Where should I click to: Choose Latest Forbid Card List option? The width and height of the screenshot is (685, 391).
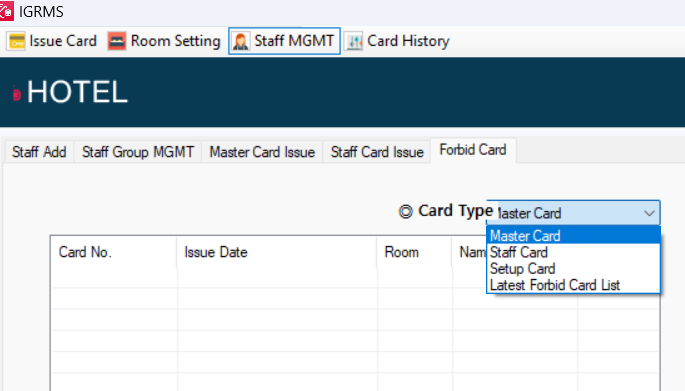[x=573, y=285]
